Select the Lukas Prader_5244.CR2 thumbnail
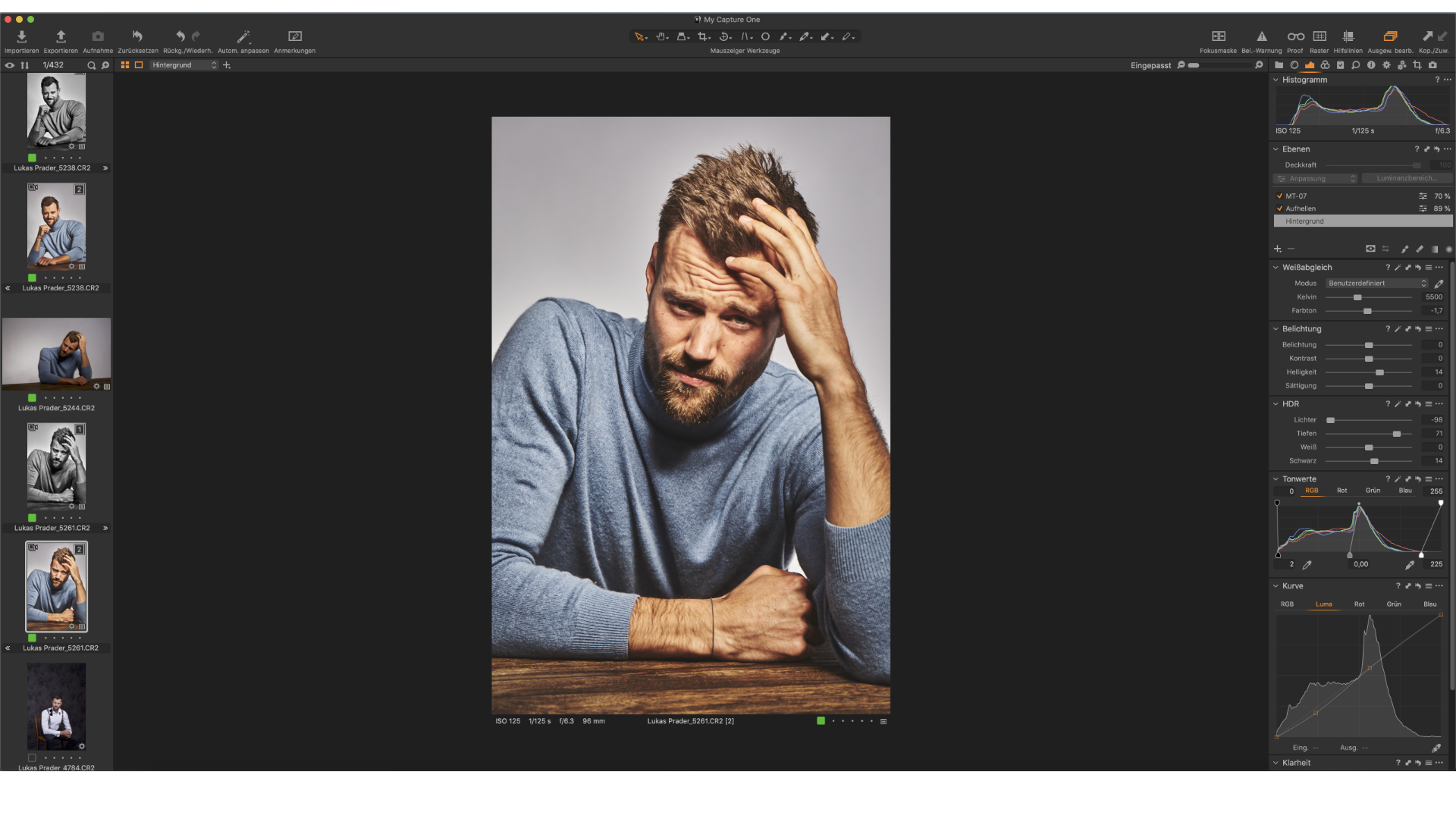The width and height of the screenshot is (1456, 819). tap(56, 353)
